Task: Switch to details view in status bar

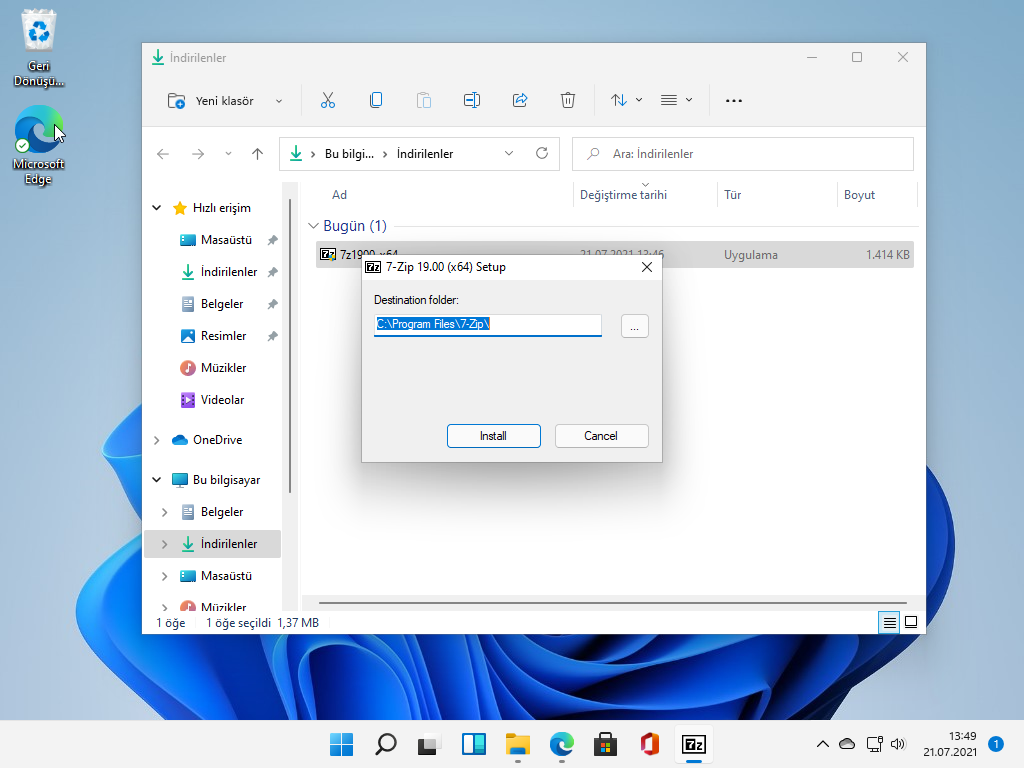Action: [x=889, y=622]
